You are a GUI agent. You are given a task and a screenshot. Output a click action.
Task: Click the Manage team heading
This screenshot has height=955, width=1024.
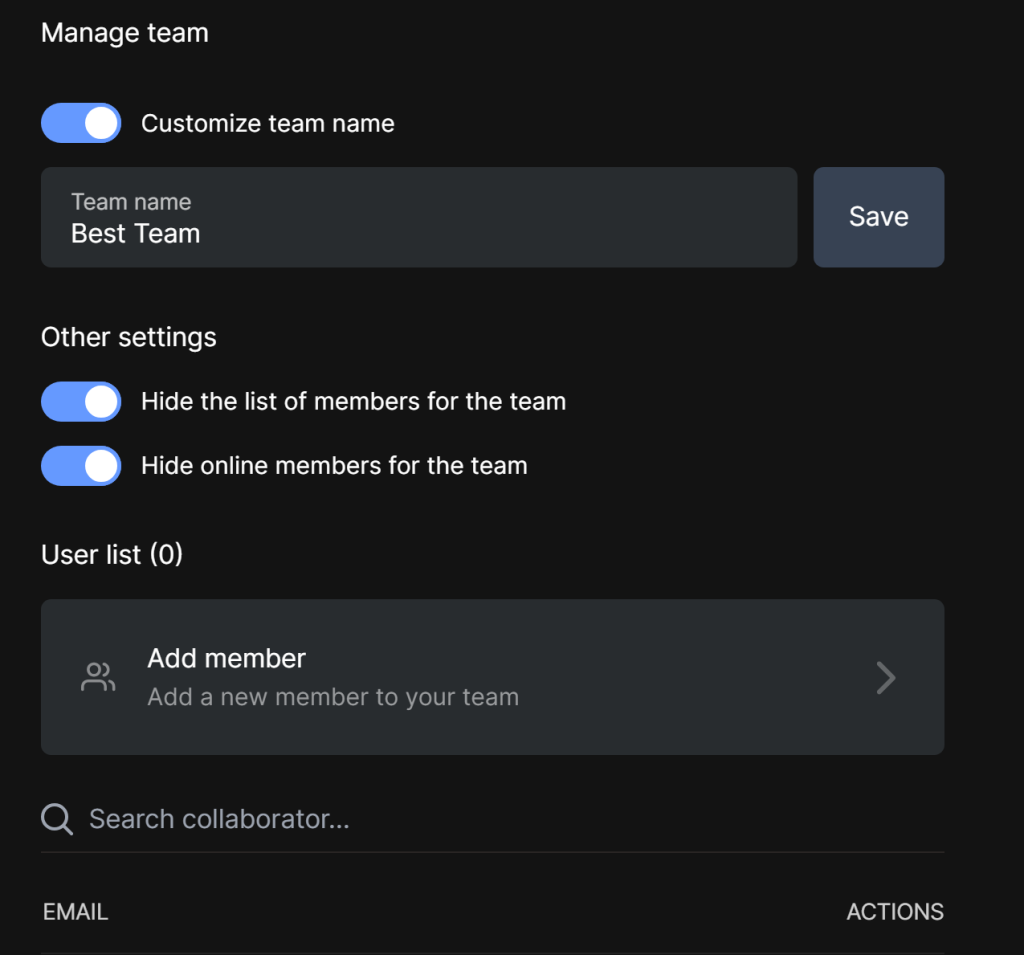[125, 33]
